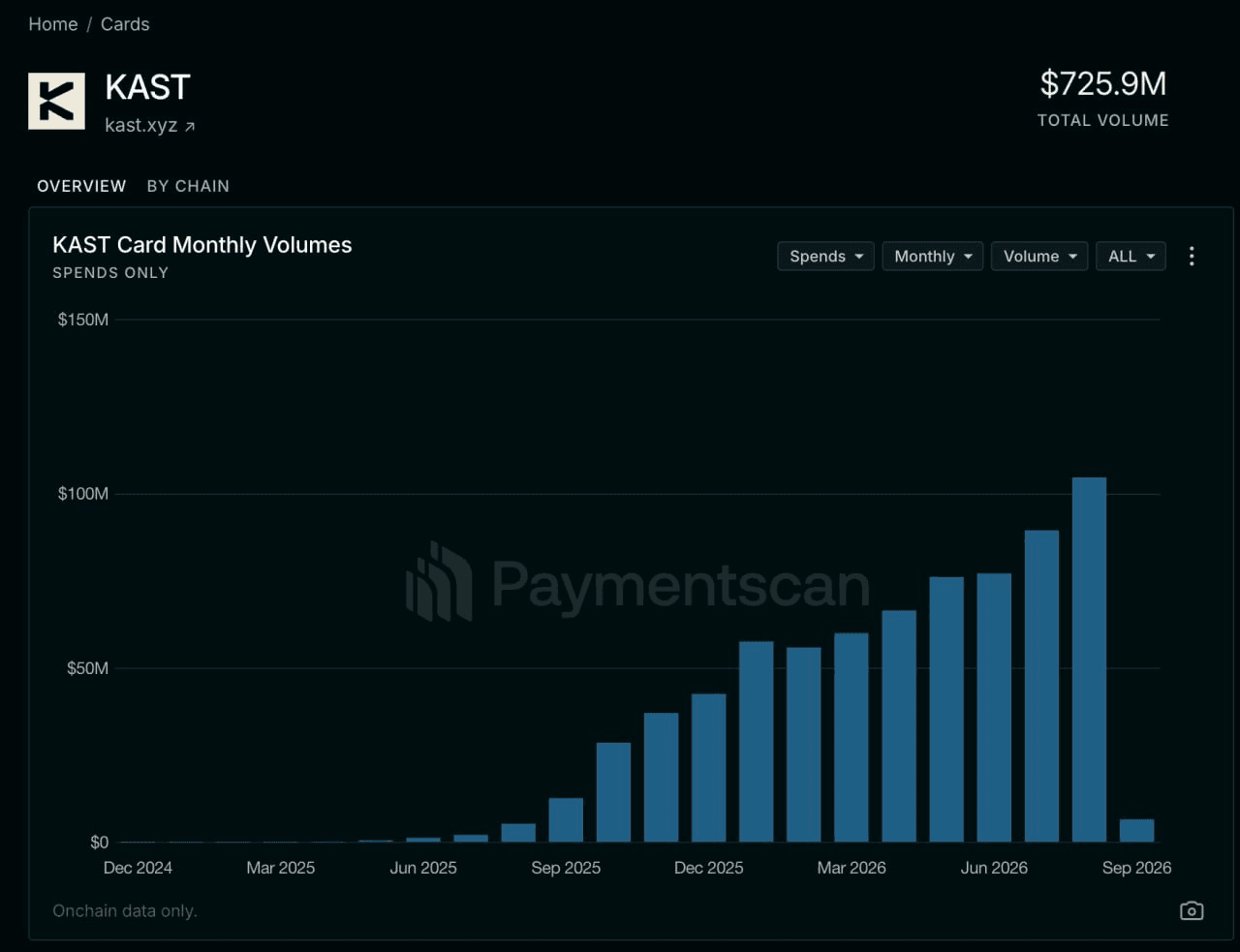
Task: Click the KAST heading text
Action: (x=147, y=87)
